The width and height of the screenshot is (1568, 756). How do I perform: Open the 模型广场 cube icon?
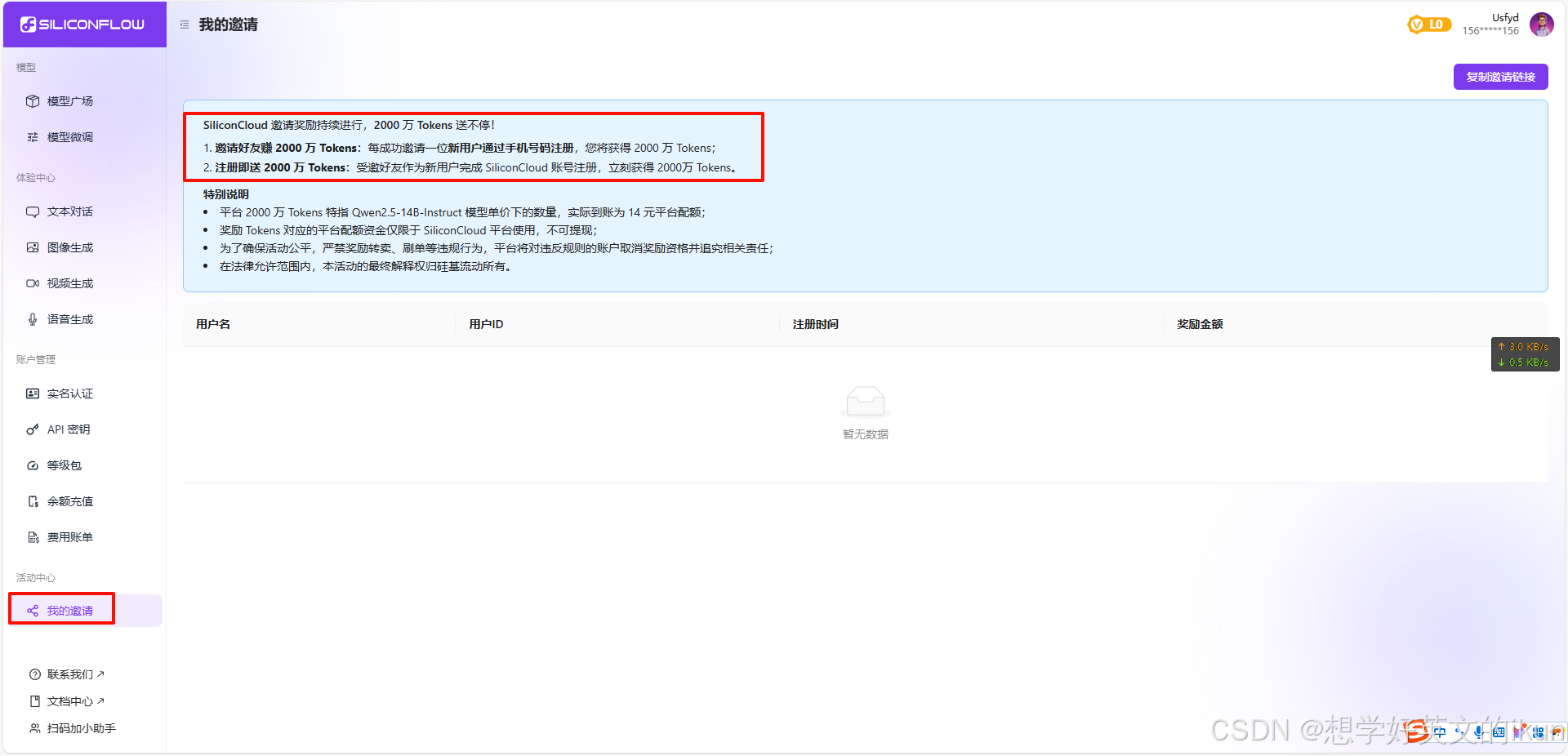click(x=33, y=101)
